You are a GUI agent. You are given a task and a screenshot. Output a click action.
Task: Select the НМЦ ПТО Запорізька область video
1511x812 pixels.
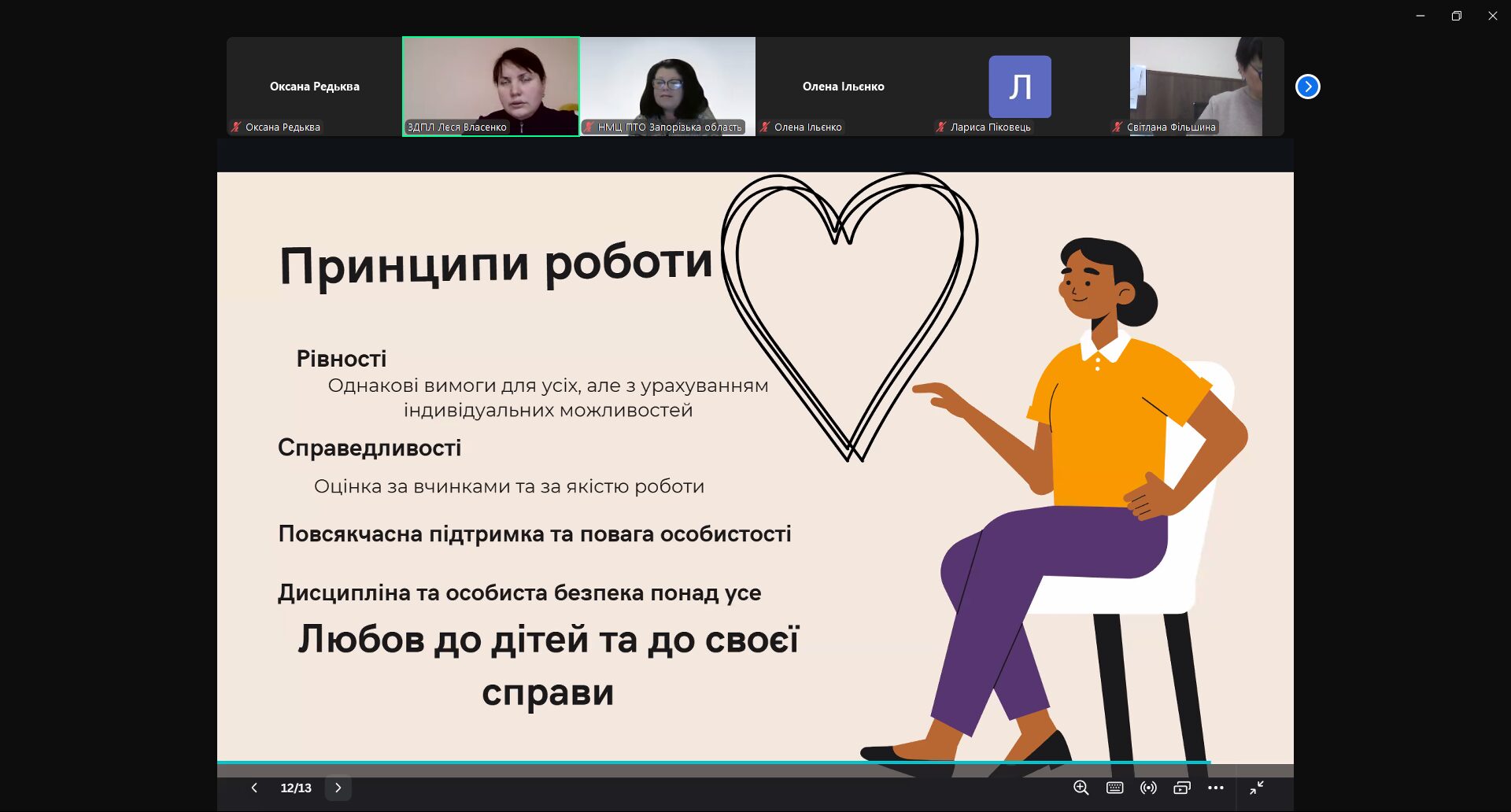tap(667, 87)
